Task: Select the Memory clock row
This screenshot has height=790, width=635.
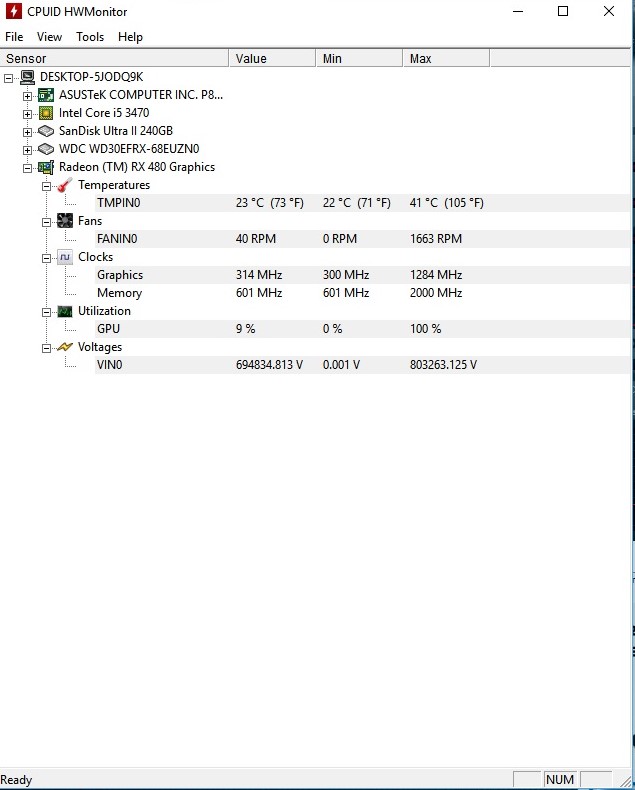Action: click(x=362, y=293)
